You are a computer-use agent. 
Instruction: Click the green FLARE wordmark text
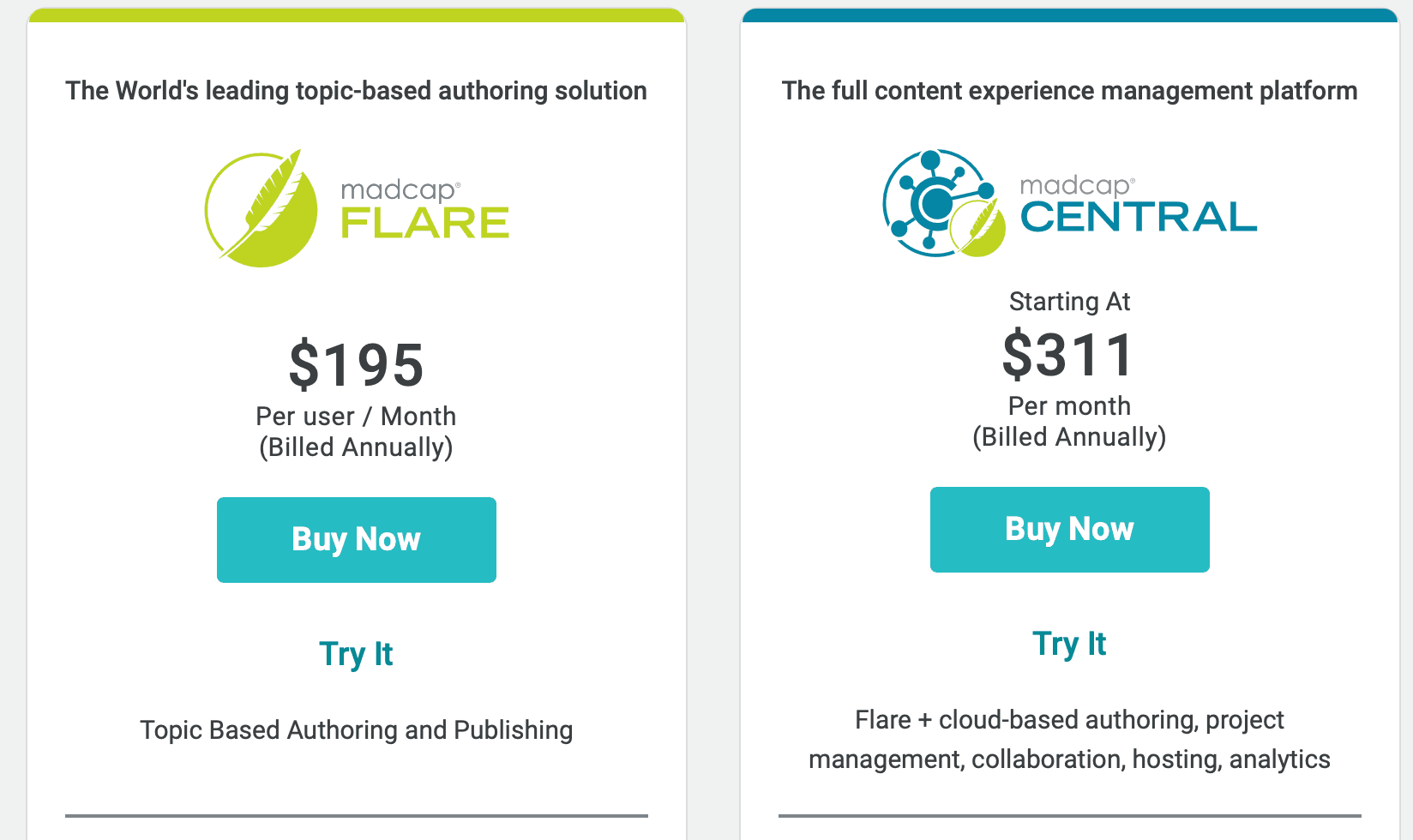425,223
